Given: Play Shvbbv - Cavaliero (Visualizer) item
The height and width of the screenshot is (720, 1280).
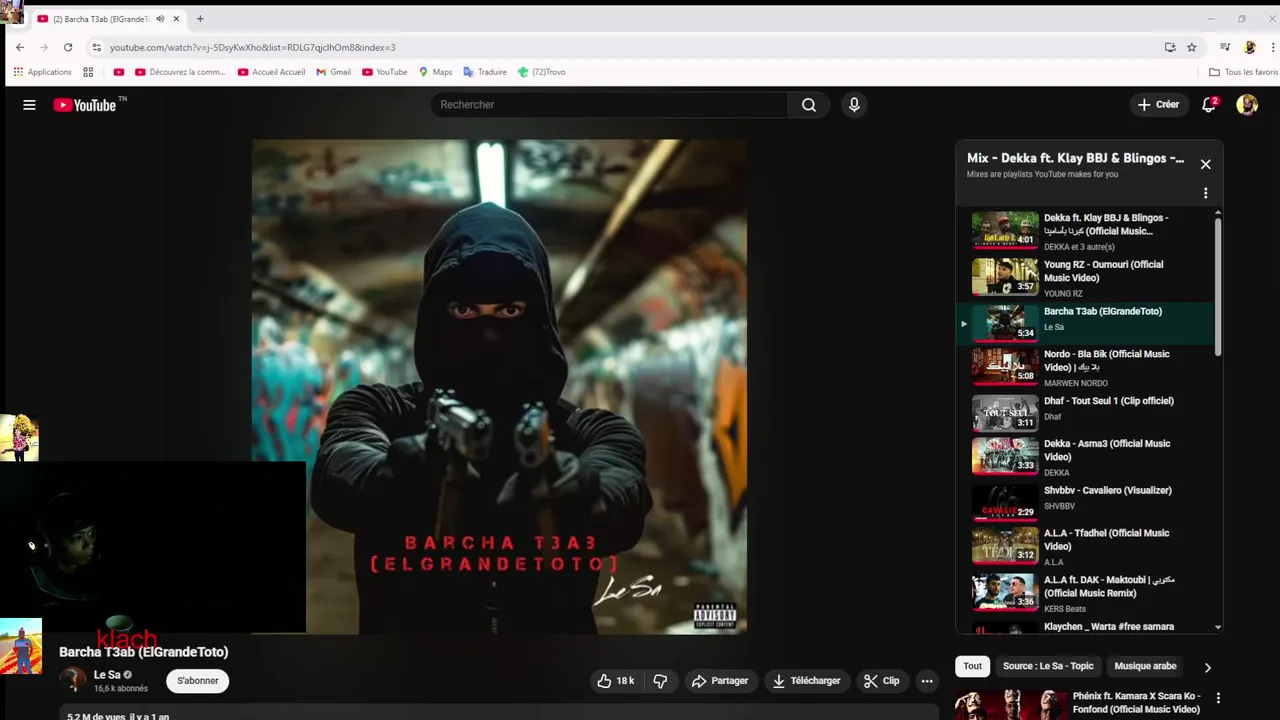Looking at the screenshot, I should tap(1085, 503).
